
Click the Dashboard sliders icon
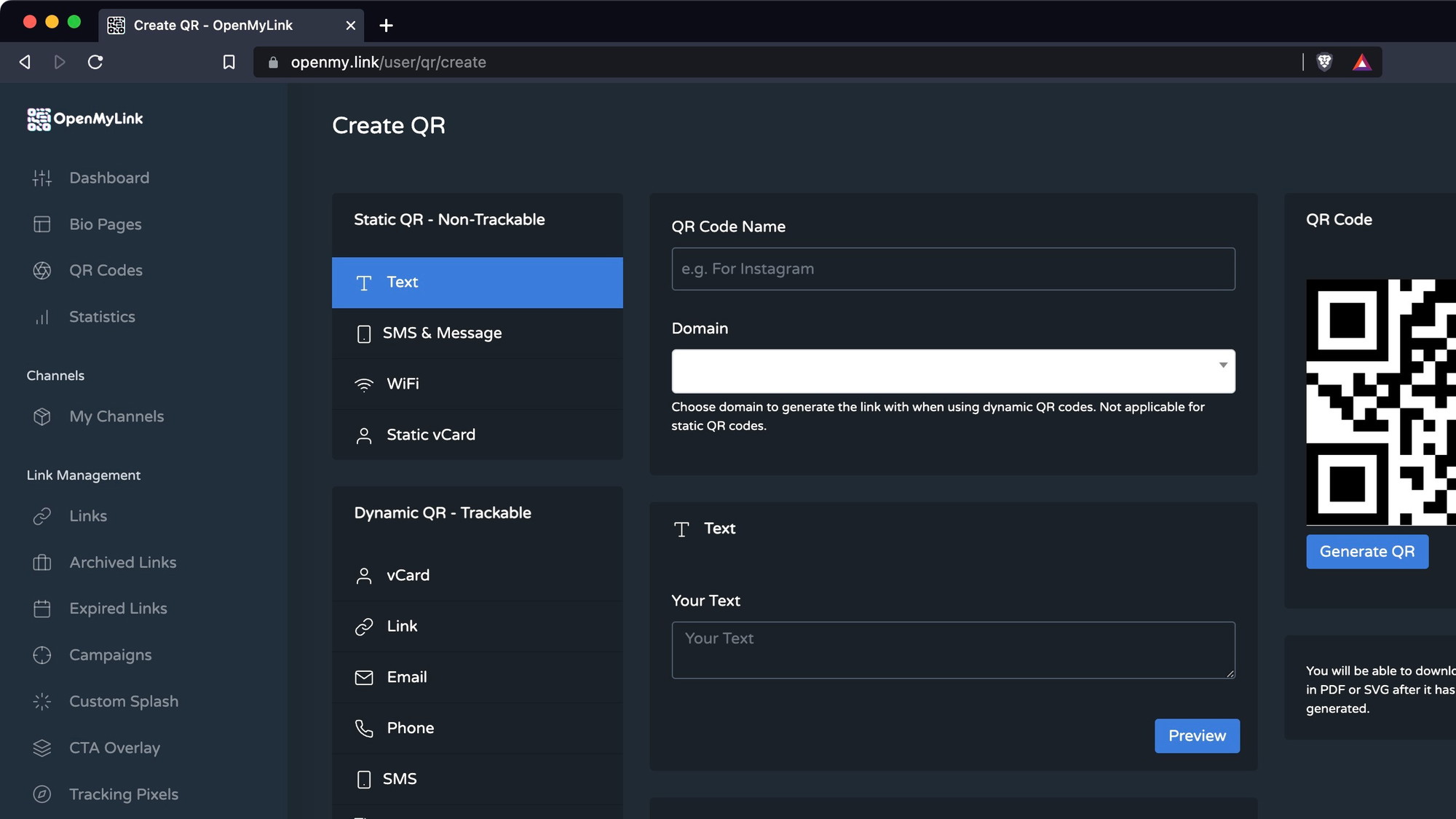42,178
